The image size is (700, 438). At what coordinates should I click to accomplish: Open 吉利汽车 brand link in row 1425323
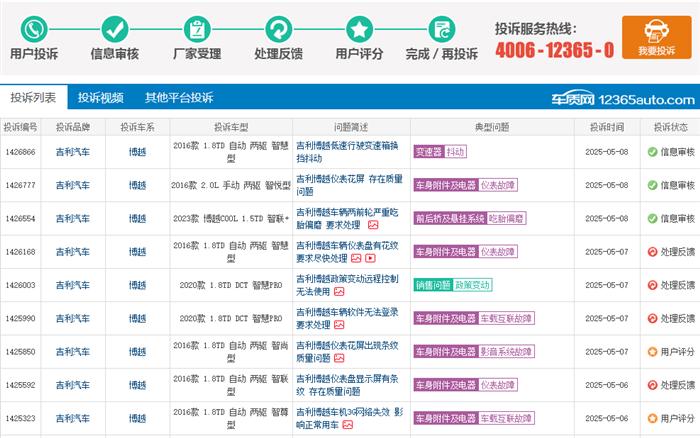point(73,418)
